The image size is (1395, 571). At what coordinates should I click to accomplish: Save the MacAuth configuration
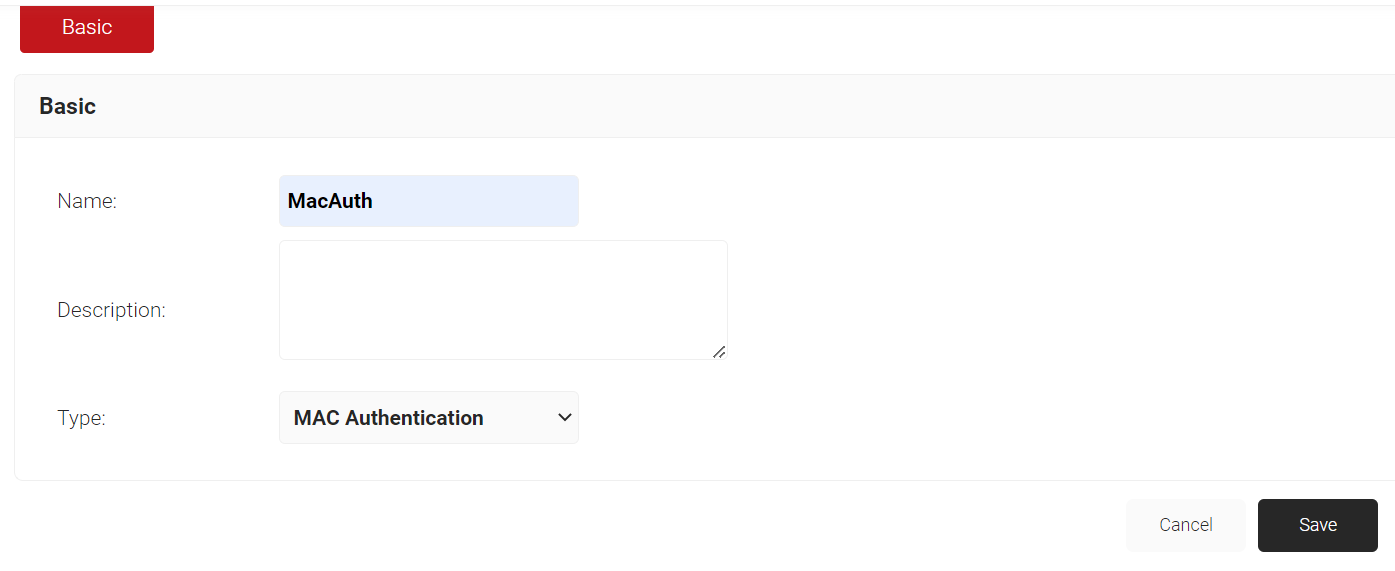pyautogui.click(x=1318, y=525)
